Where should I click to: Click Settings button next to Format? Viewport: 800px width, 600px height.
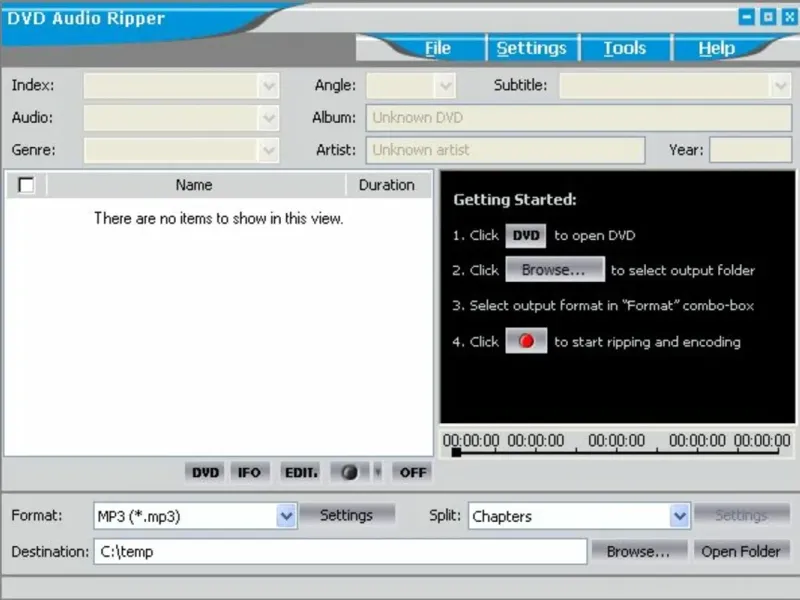tap(346, 515)
